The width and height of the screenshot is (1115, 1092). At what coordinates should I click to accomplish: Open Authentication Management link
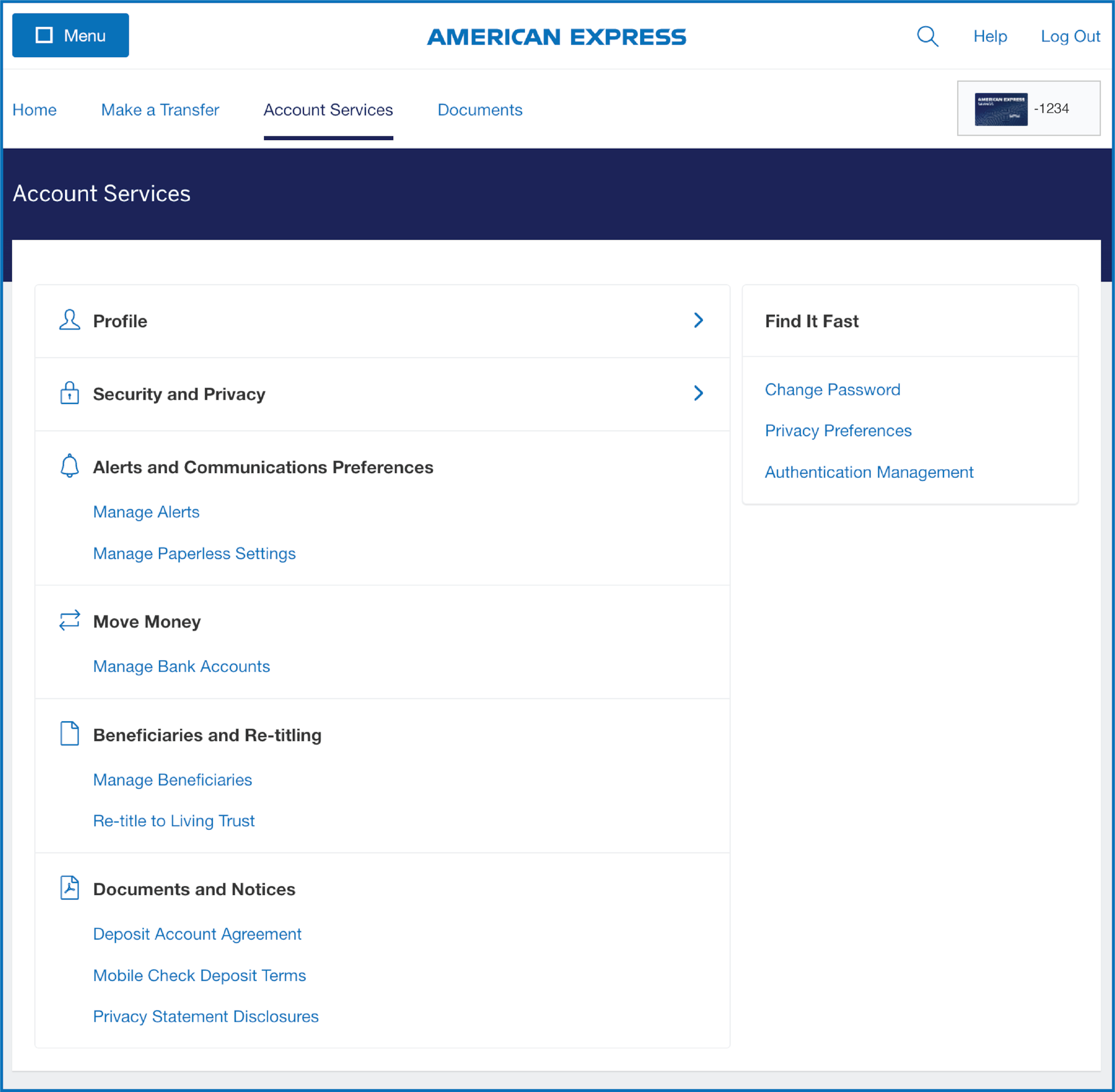click(869, 472)
